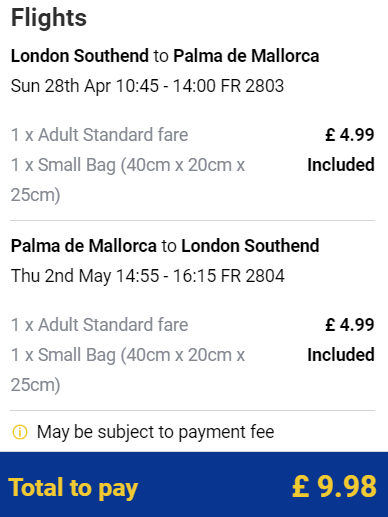Click the return Small Bag description
The image size is (388, 517).
point(128,370)
